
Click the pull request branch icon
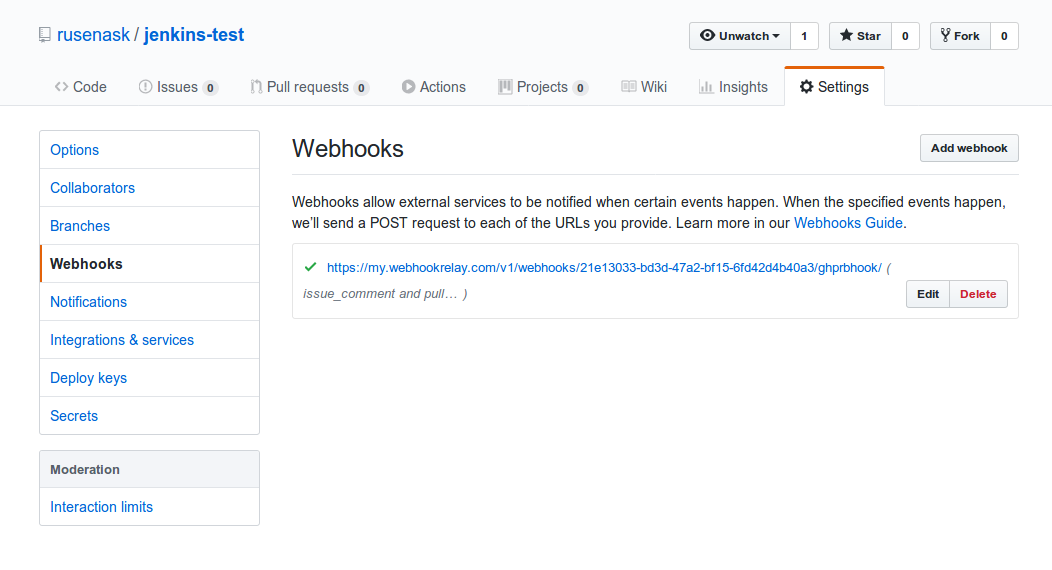click(x=256, y=87)
